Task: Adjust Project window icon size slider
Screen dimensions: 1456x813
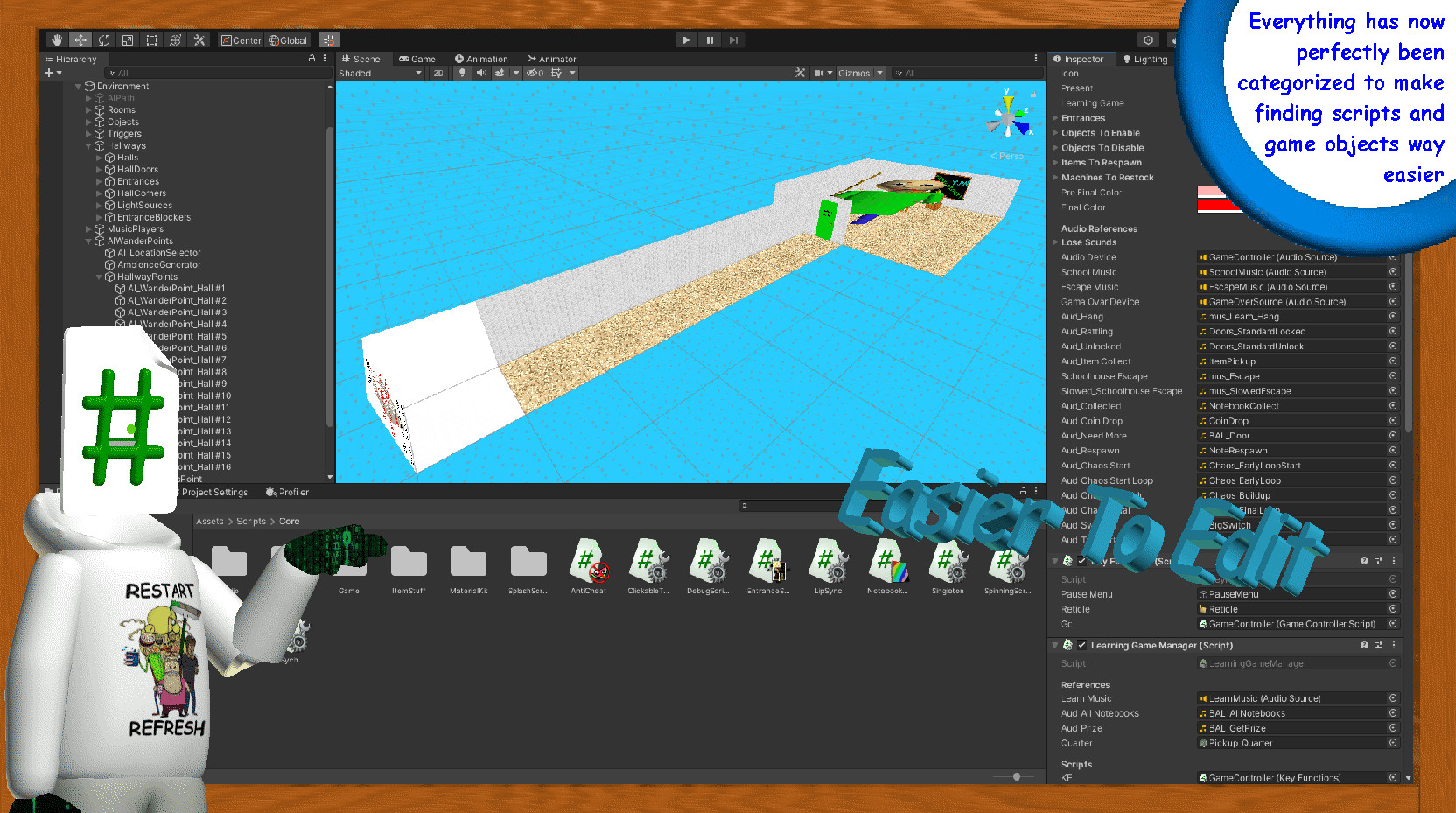Action: pyautogui.click(x=1016, y=776)
